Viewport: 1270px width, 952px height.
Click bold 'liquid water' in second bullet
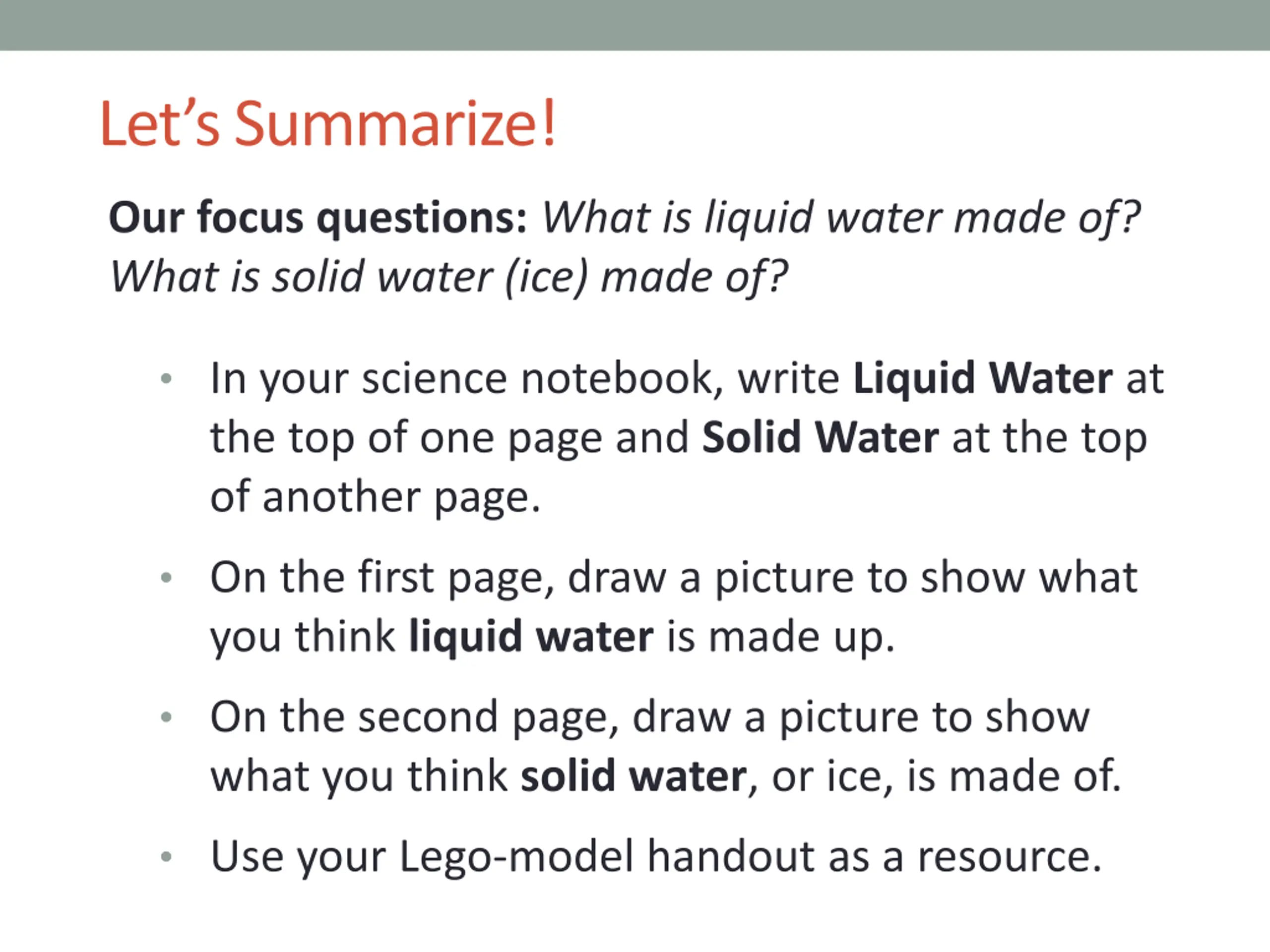pos(531,638)
